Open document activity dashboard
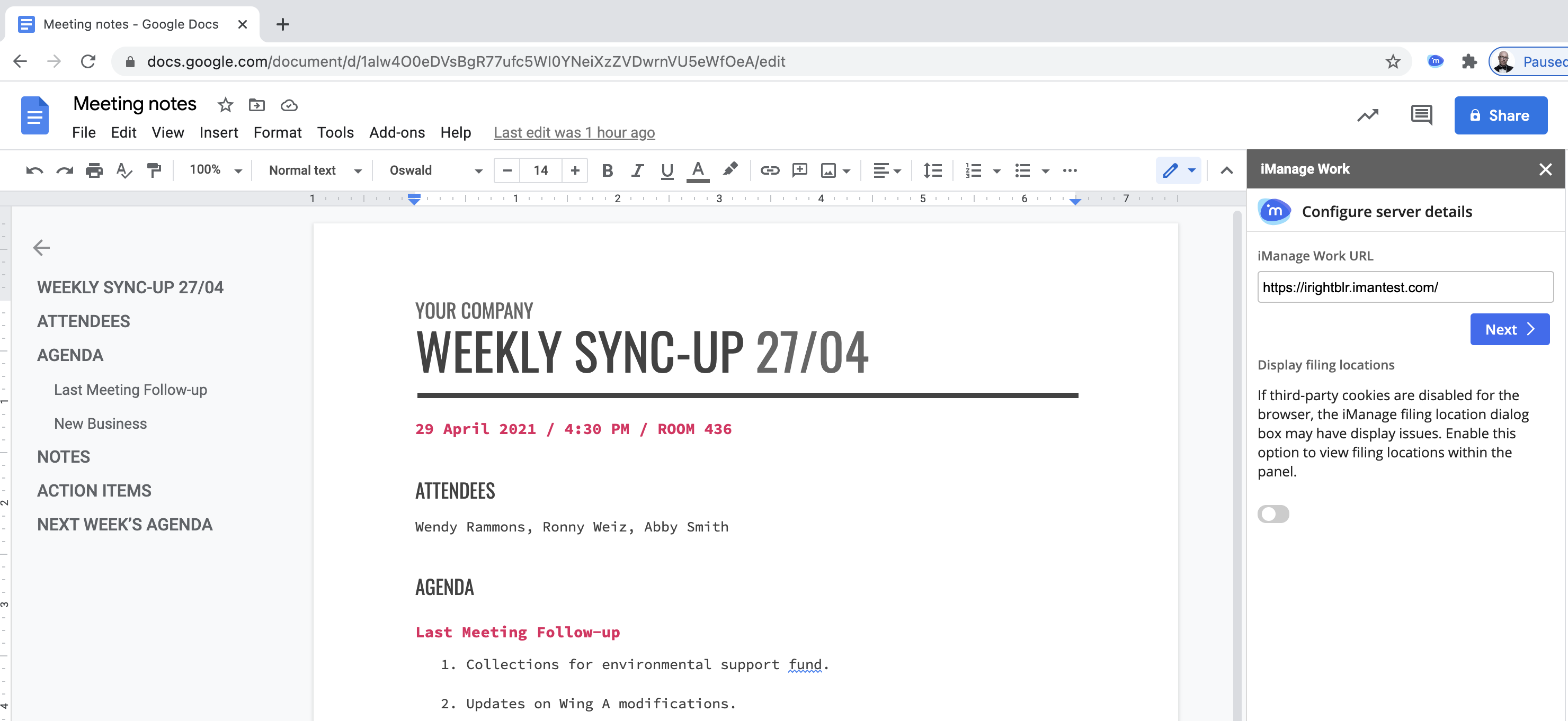This screenshot has width=1568, height=721. click(x=1368, y=115)
